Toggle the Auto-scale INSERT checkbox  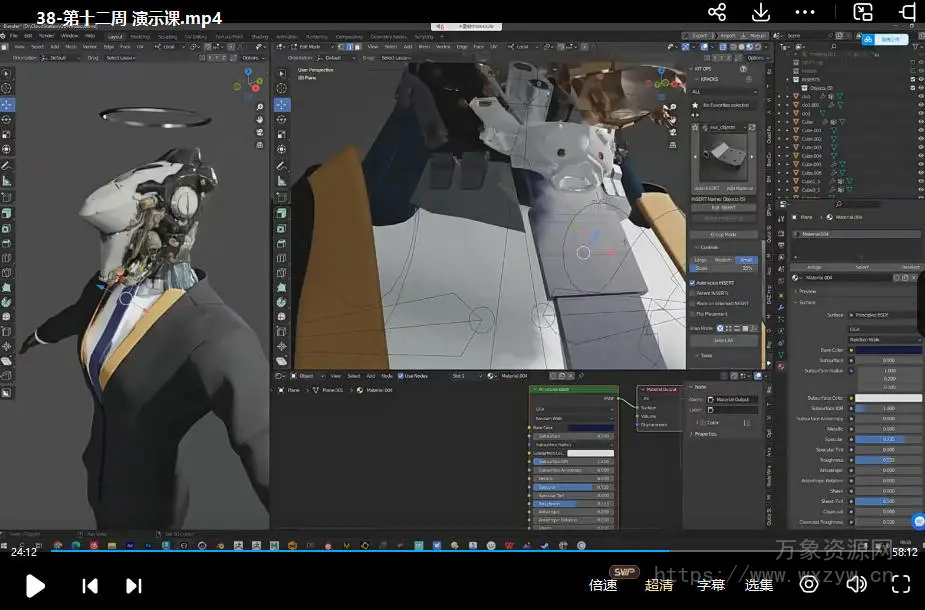pyautogui.click(x=694, y=283)
